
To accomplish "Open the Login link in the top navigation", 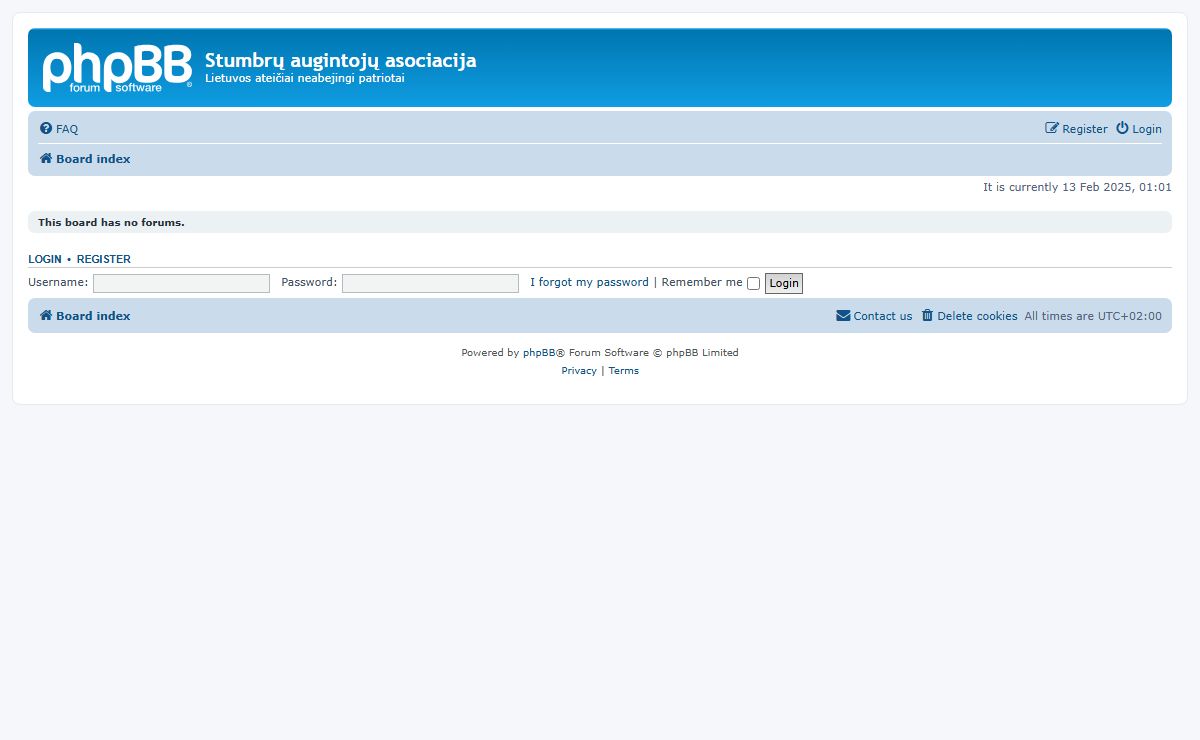I will click(1147, 129).
